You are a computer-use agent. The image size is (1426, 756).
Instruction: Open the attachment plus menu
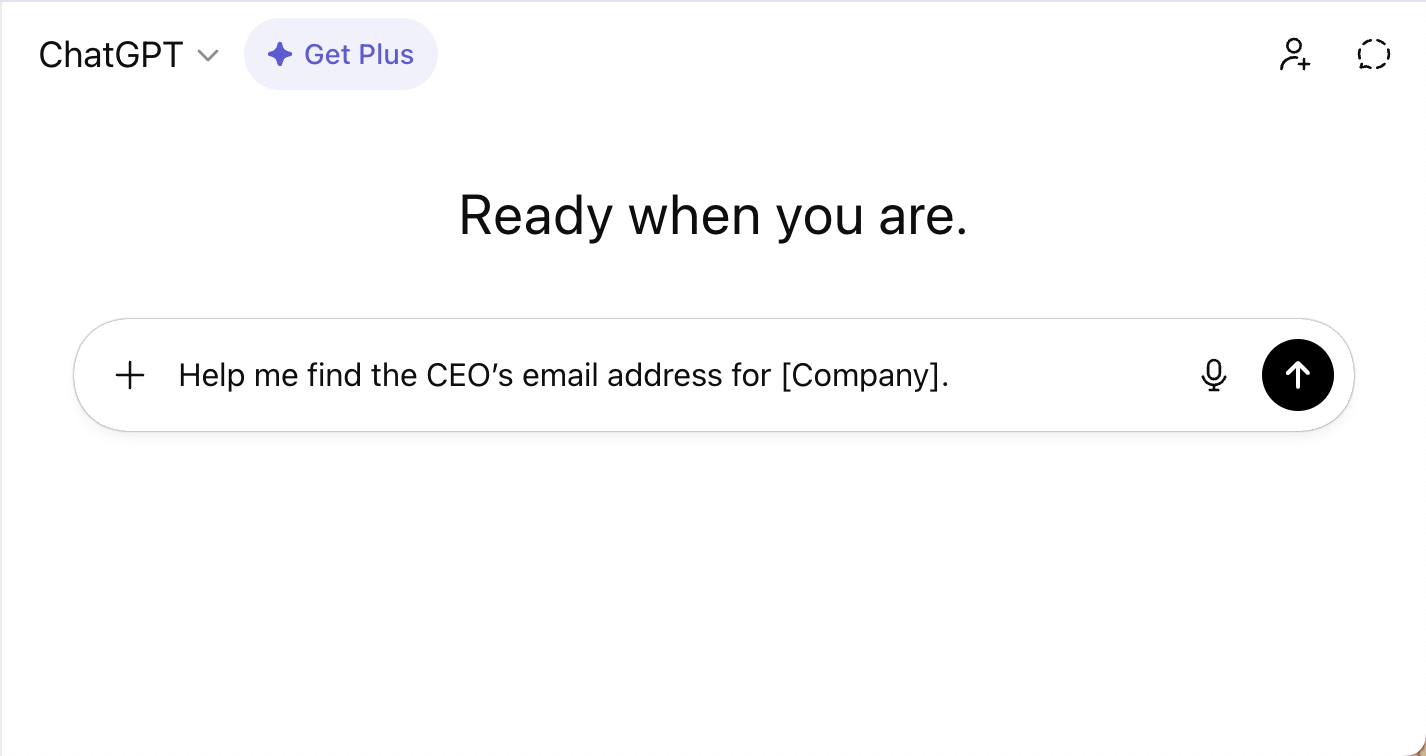[x=129, y=375]
